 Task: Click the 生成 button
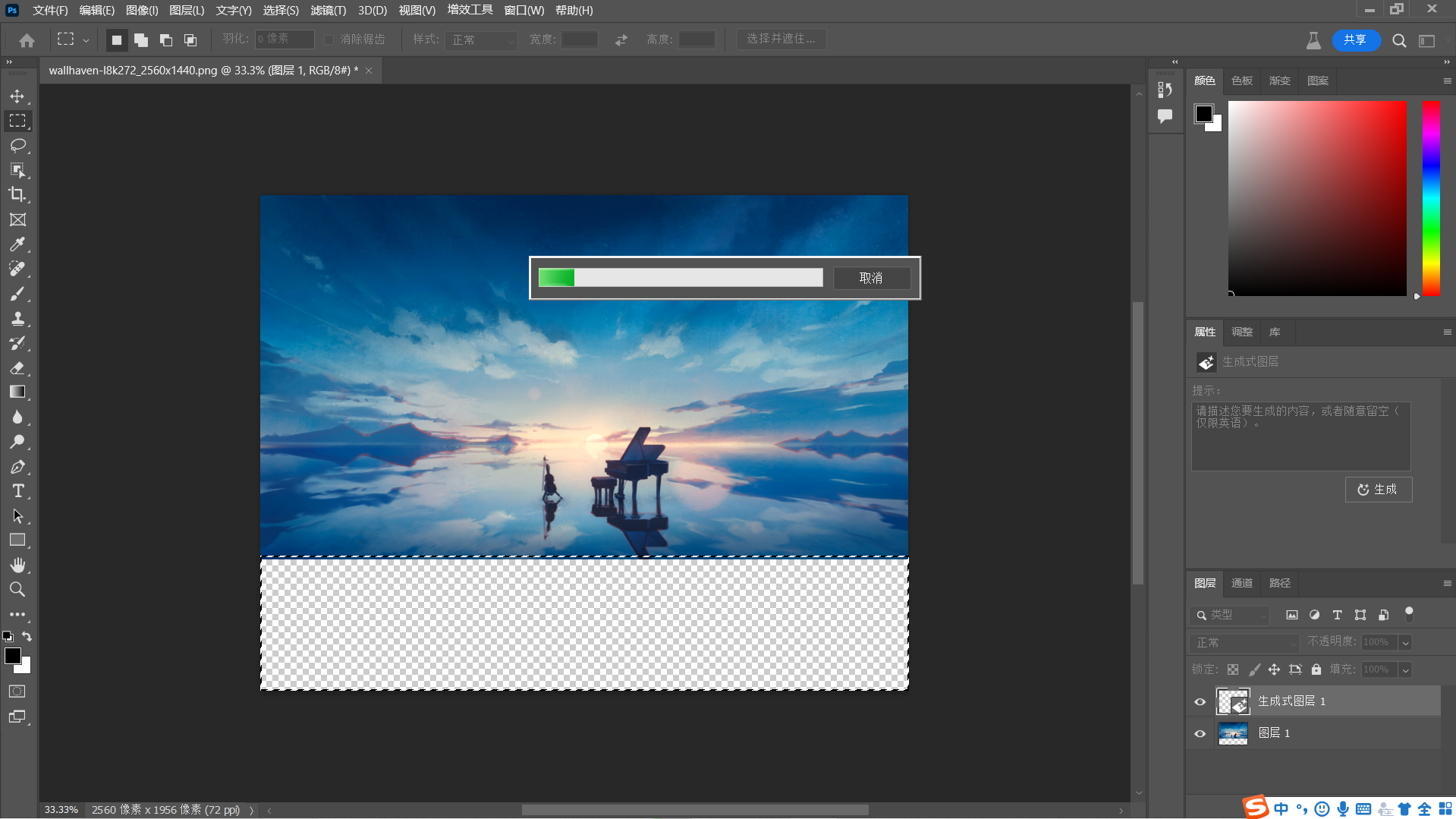point(1378,490)
